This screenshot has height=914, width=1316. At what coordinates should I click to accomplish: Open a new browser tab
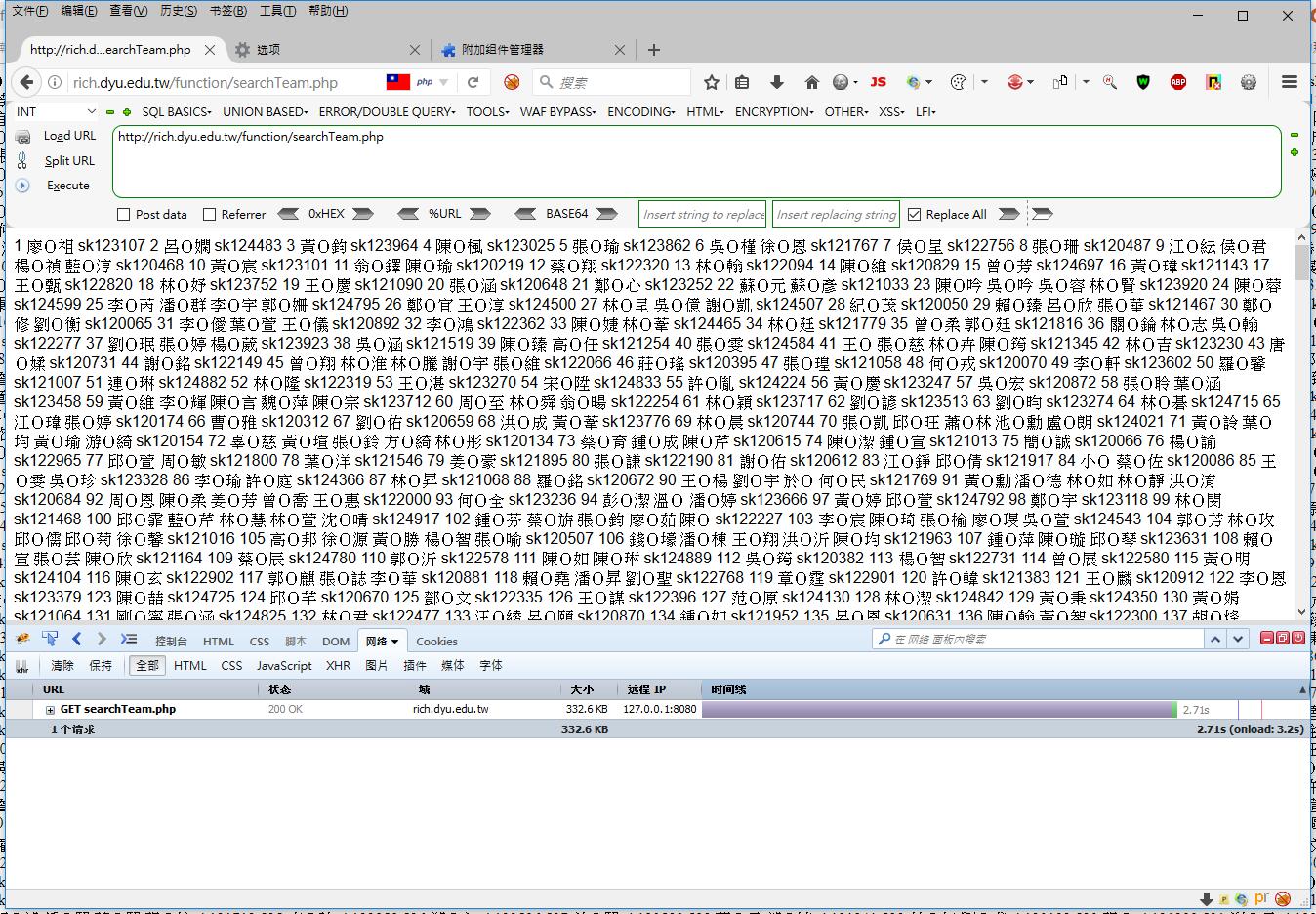click(654, 50)
